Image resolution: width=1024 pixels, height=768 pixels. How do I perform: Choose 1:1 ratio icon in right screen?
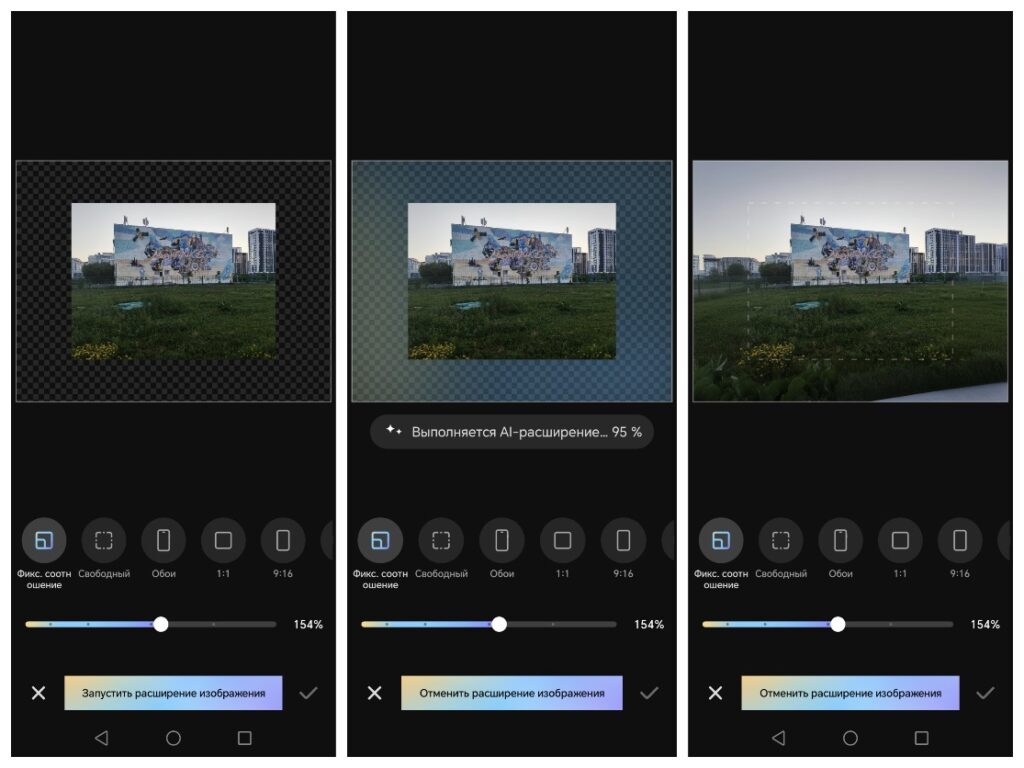tap(901, 540)
